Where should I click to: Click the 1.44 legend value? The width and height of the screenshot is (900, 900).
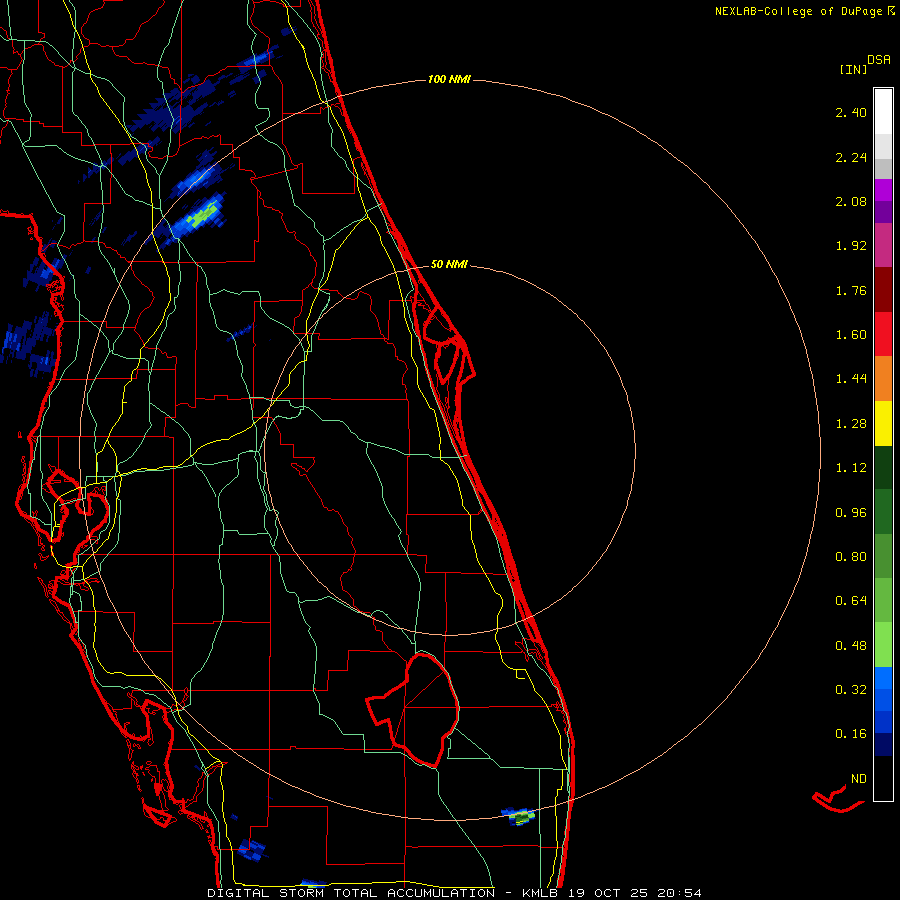851,379
